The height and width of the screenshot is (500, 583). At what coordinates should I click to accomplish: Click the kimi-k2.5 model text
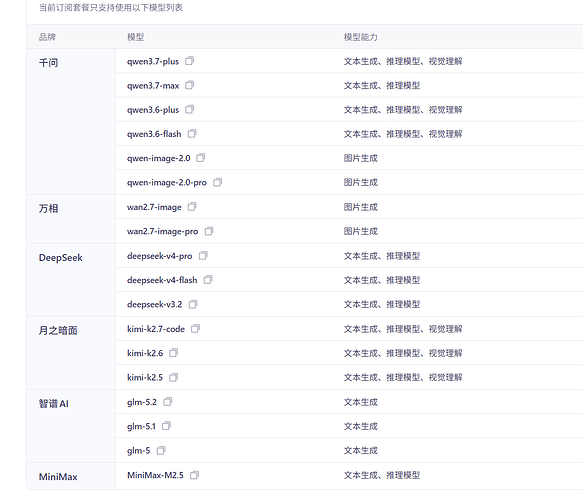coord(145,377)
